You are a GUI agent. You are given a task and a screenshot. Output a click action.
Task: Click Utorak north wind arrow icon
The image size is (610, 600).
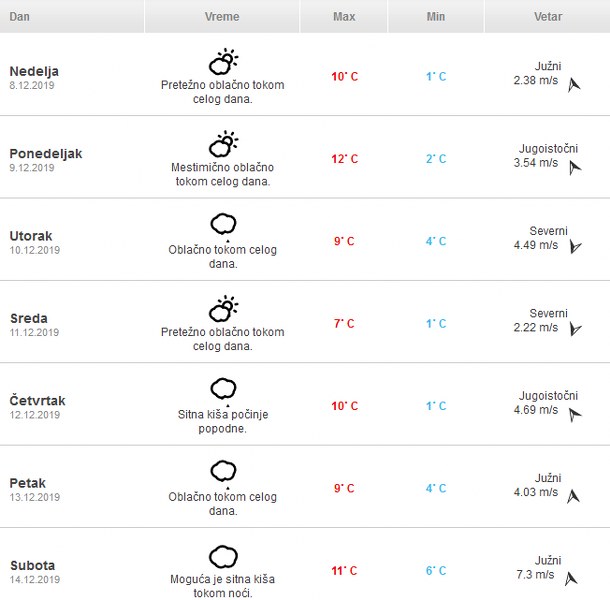click(x=574, y=245)
